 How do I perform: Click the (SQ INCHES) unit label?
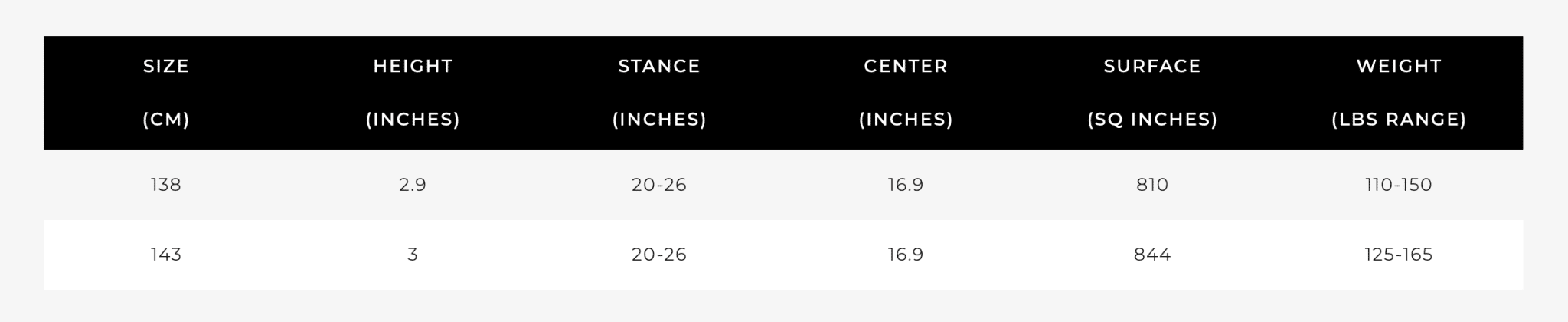pos(1152,120)
